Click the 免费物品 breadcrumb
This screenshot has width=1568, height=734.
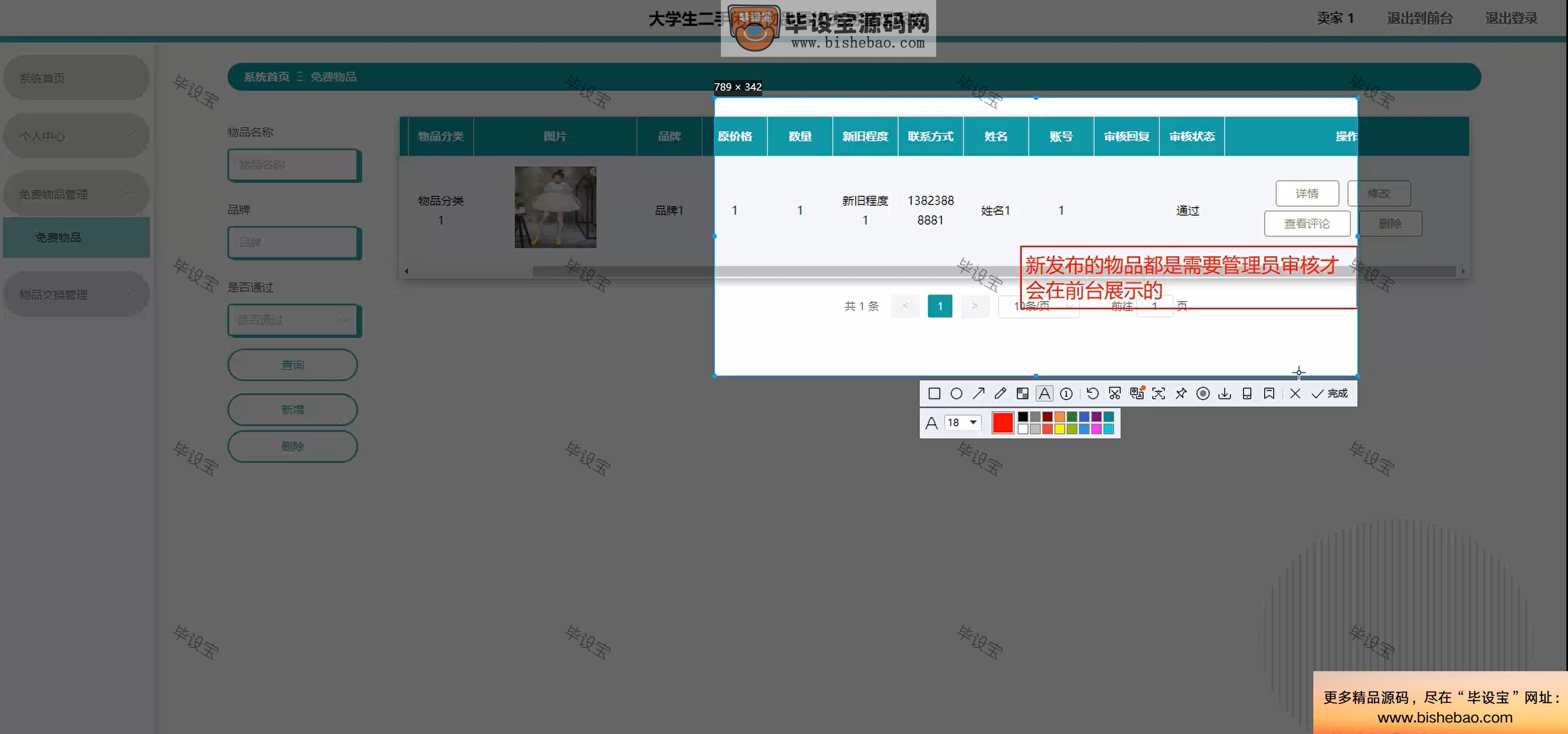[x=333, y=77]
